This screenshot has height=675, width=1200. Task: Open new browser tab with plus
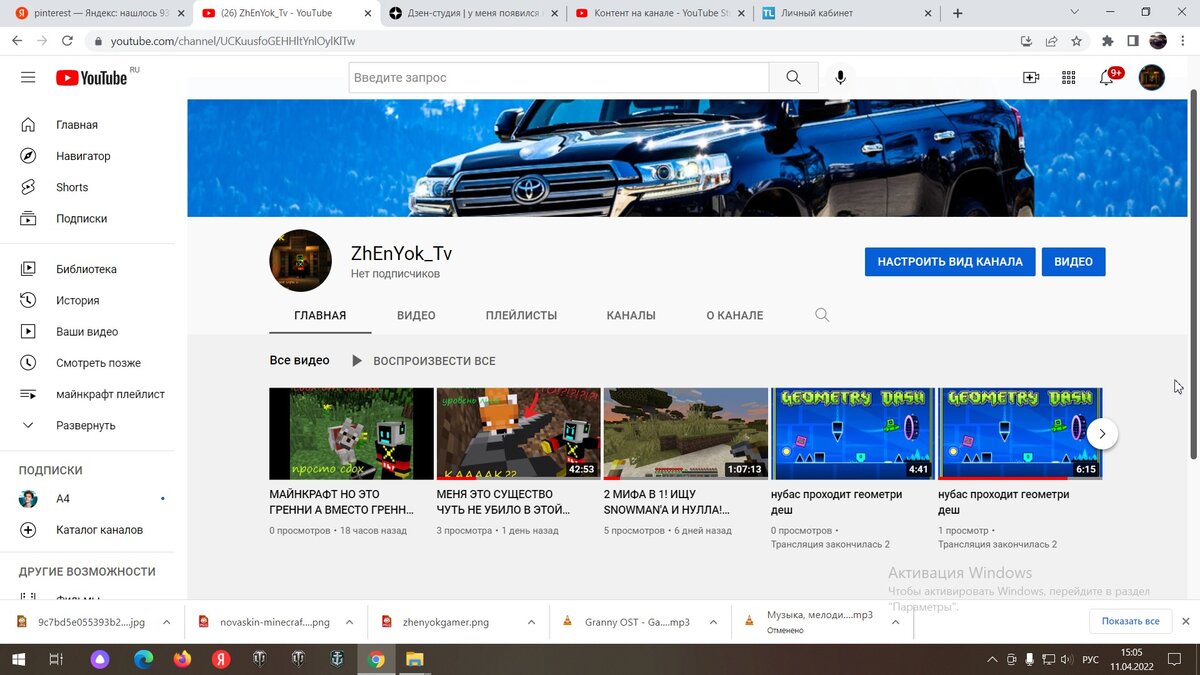click(957, 13)
